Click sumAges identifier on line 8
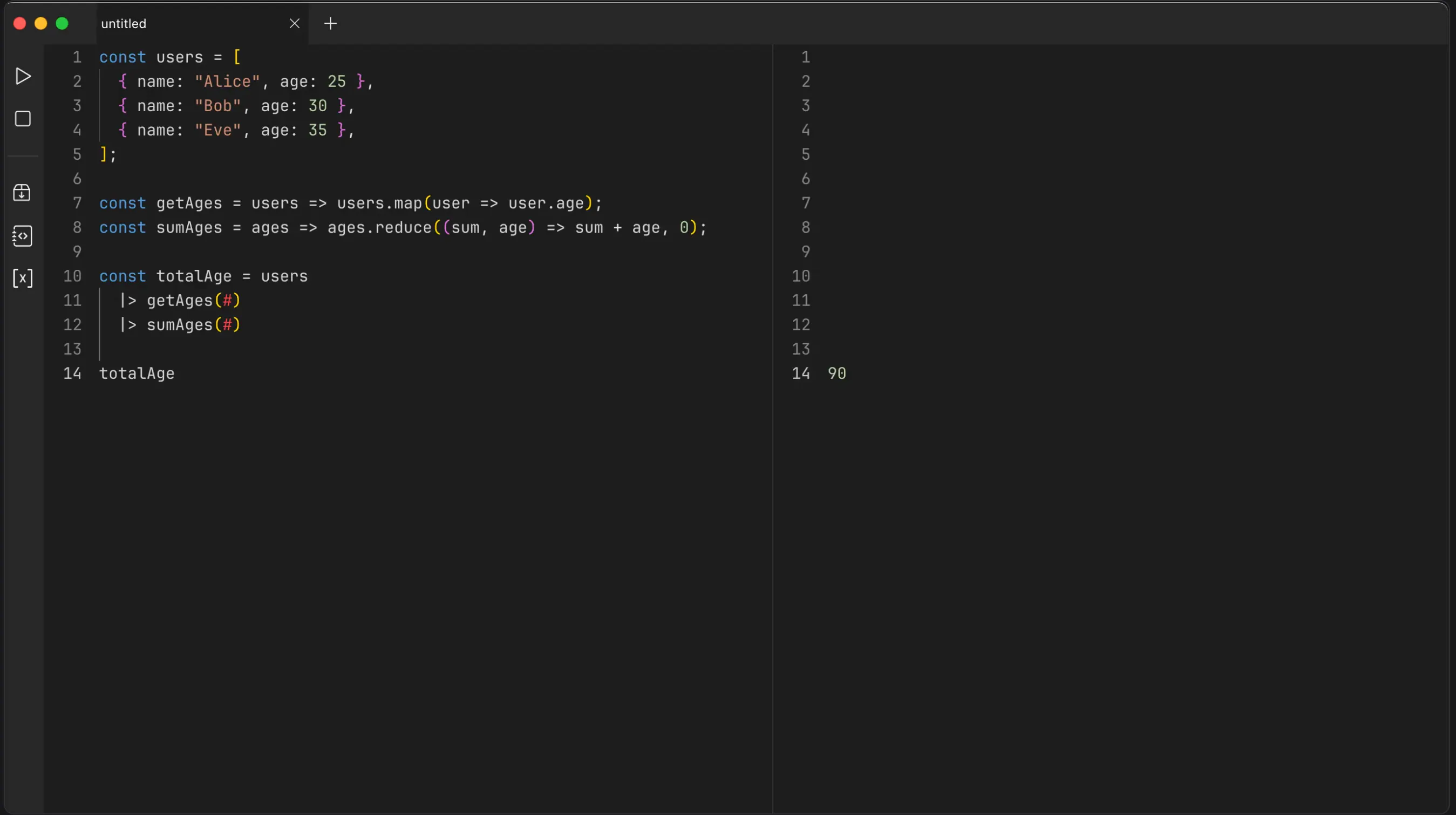The height and width of the screenshot is (815, 1456). pos(189,228)
